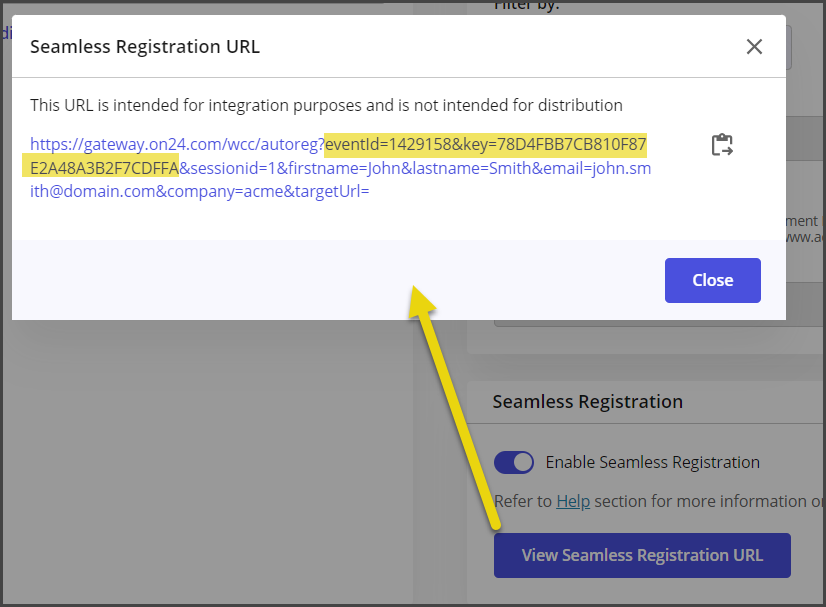Click the blue Close button

point(712,280)
